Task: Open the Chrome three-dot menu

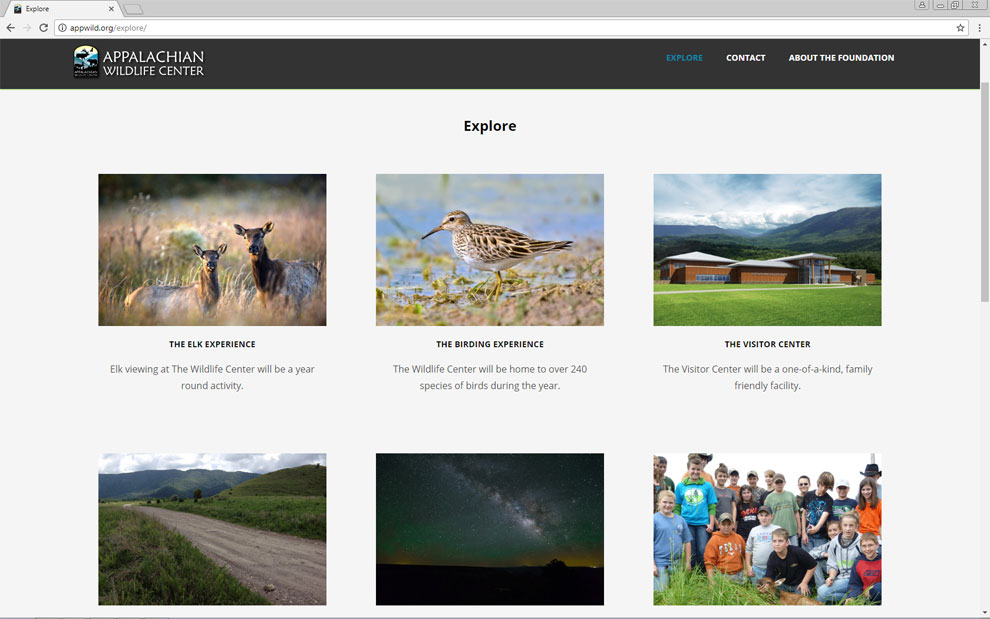Action: coord(979,28)
